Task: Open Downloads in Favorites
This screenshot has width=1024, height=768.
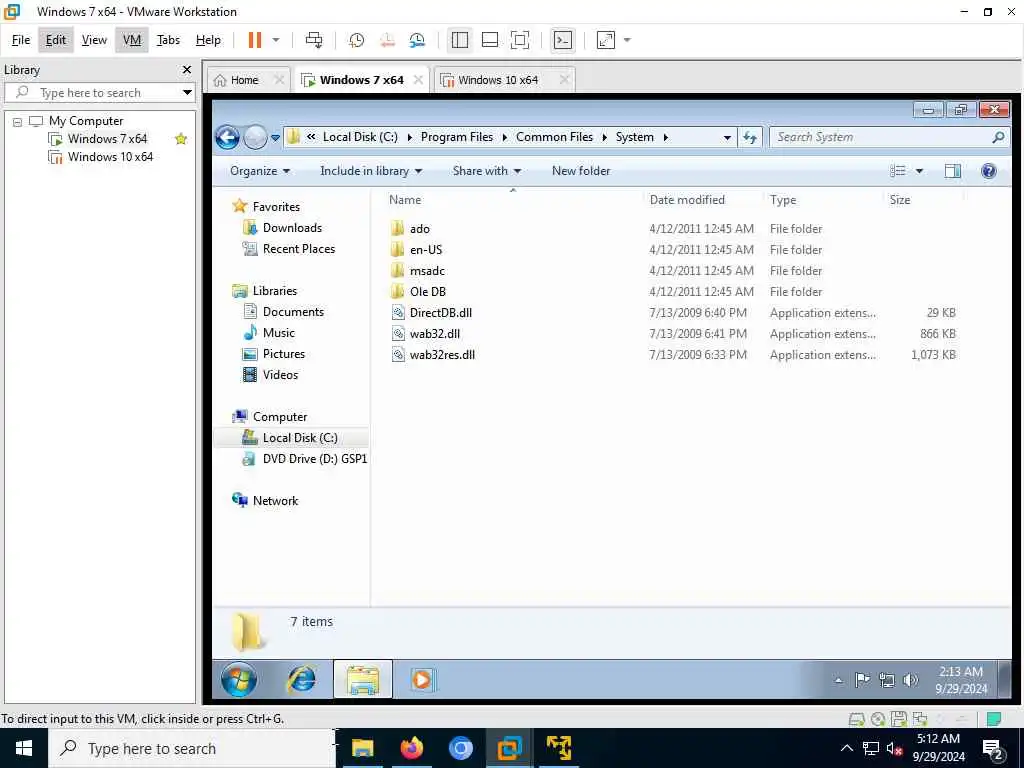Action: tap(292, 228)
